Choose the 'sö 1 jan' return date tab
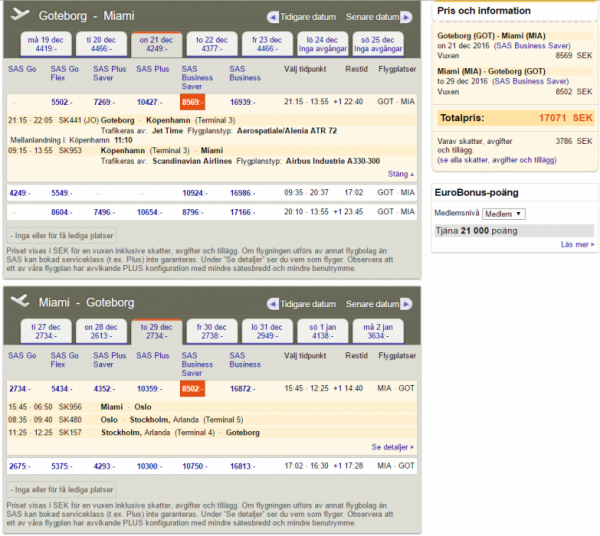The width and height of the screenshot is (600, 536). click(x=322, y=332)
